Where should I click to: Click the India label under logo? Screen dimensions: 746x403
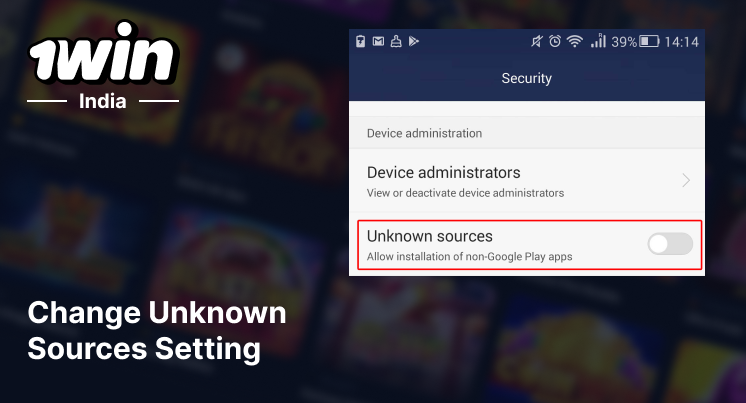coord(103,101)
